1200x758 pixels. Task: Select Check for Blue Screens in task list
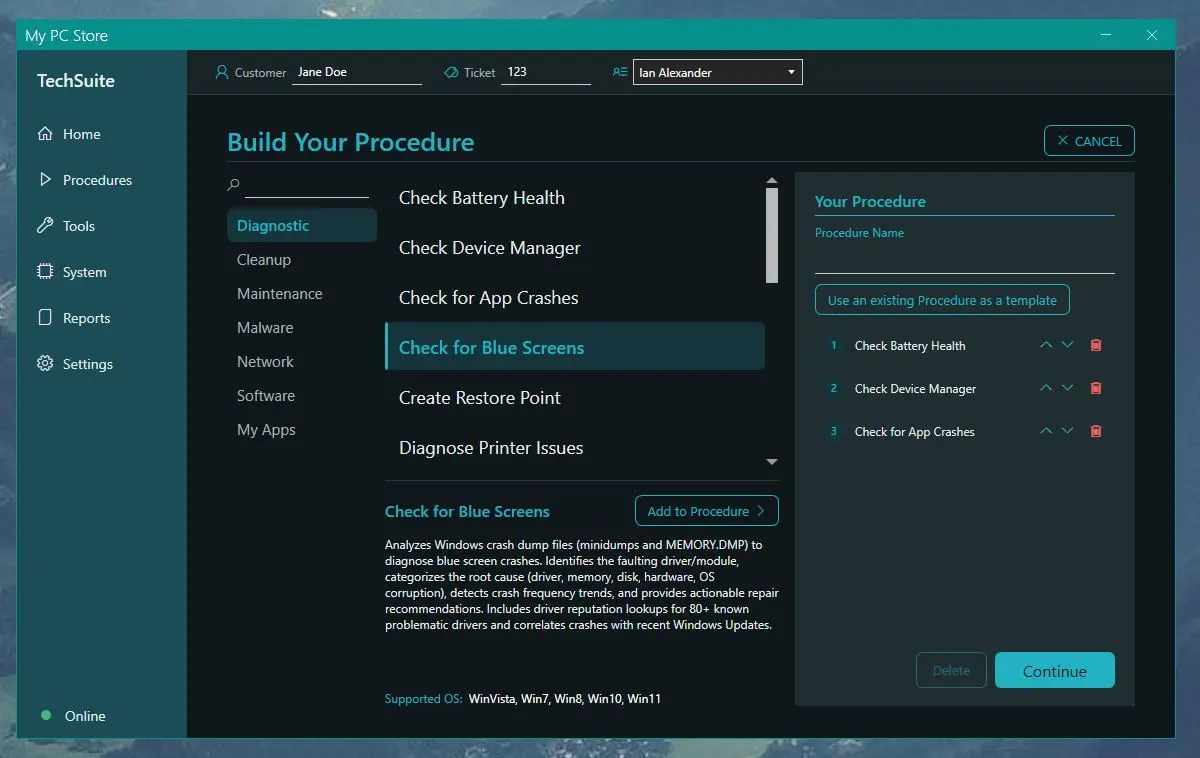click(575, 347)
